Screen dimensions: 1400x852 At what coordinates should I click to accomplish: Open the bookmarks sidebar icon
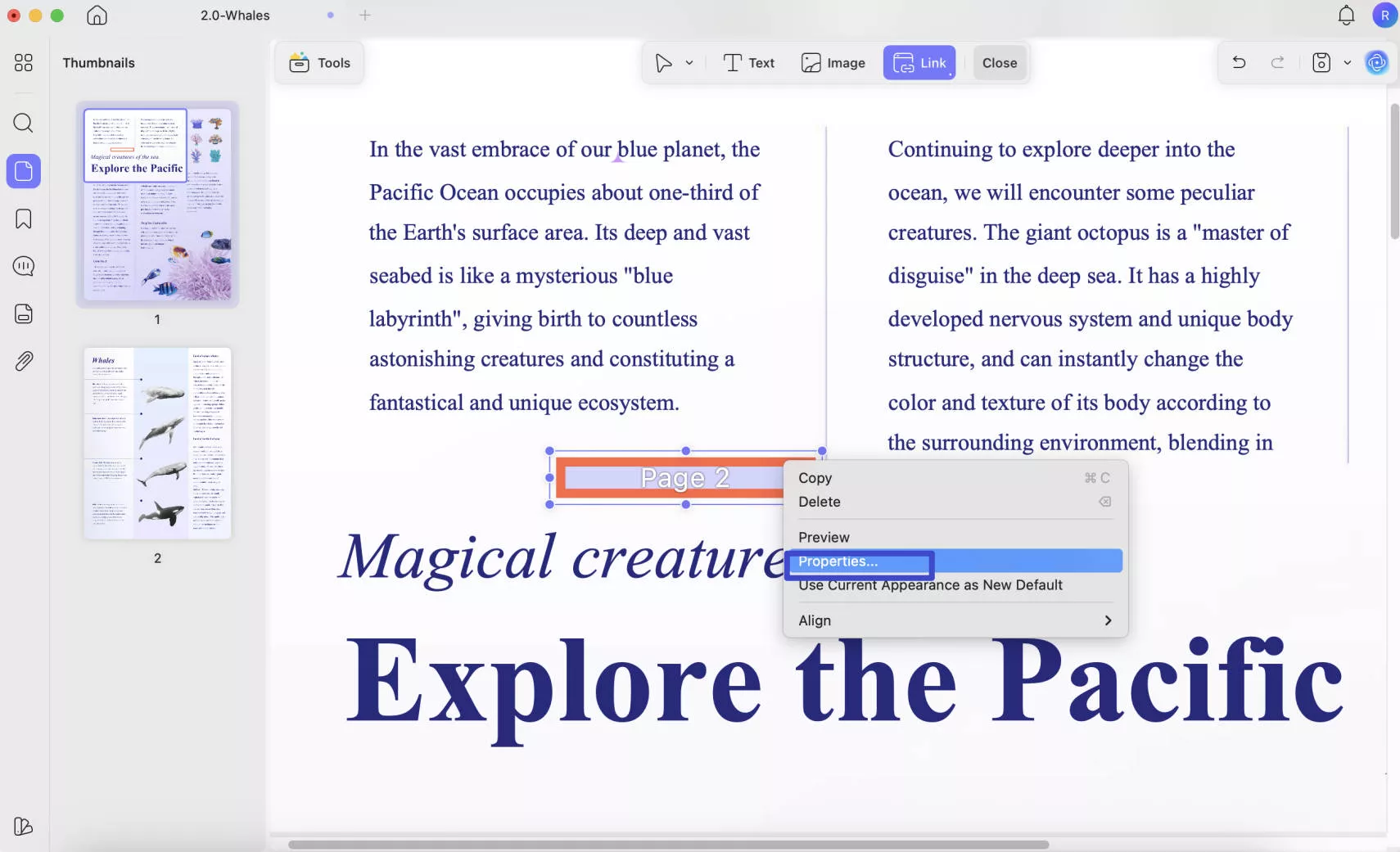24,219
